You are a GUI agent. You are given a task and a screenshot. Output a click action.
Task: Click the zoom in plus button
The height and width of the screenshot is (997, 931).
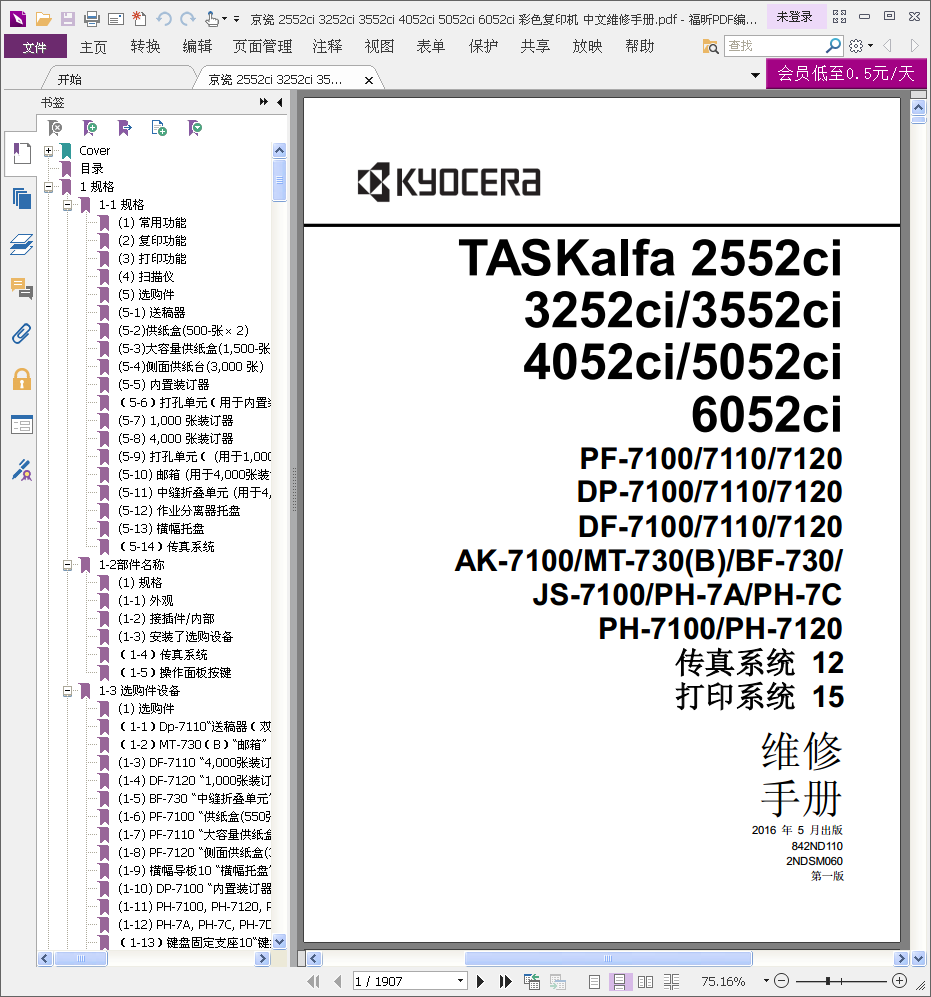coord(899,981)
